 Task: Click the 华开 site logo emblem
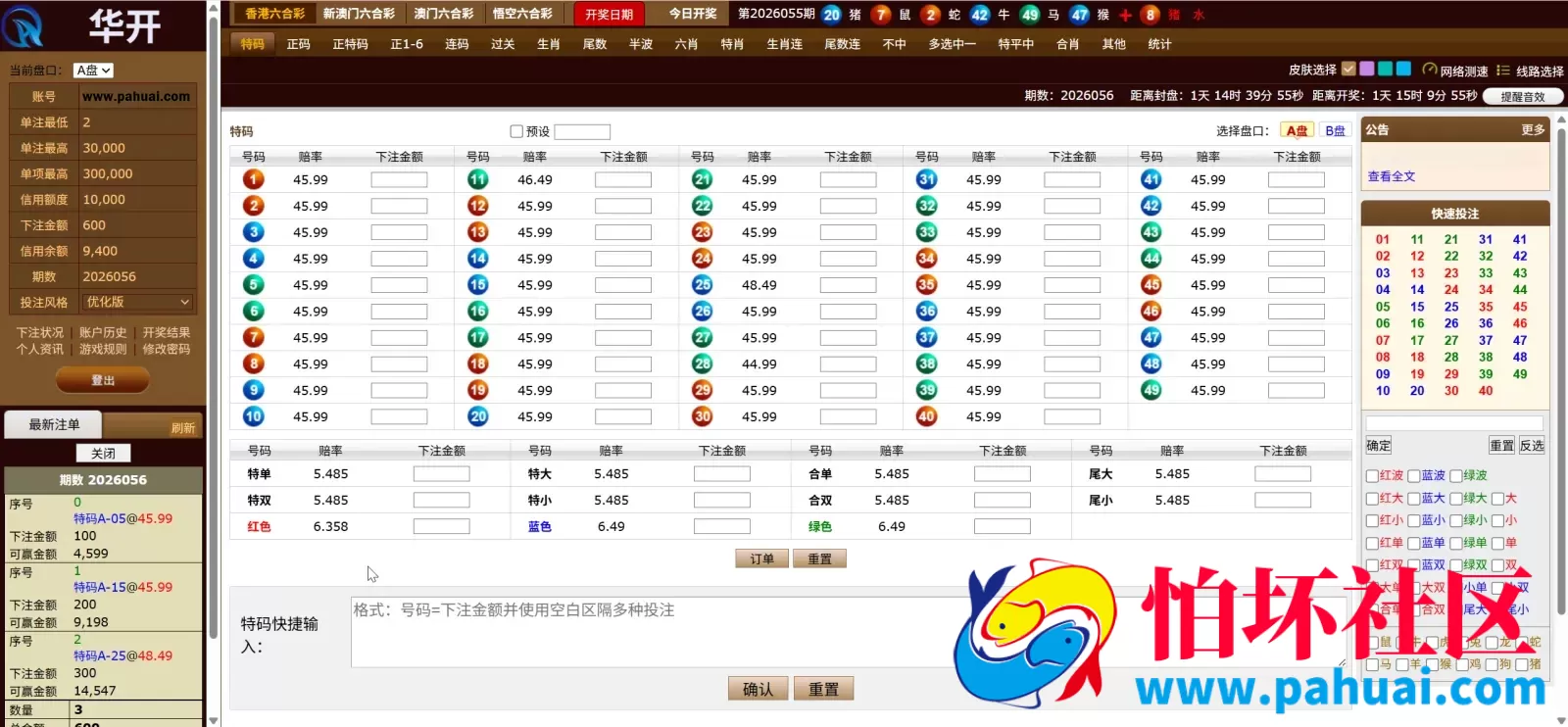[x=24, y=26]
